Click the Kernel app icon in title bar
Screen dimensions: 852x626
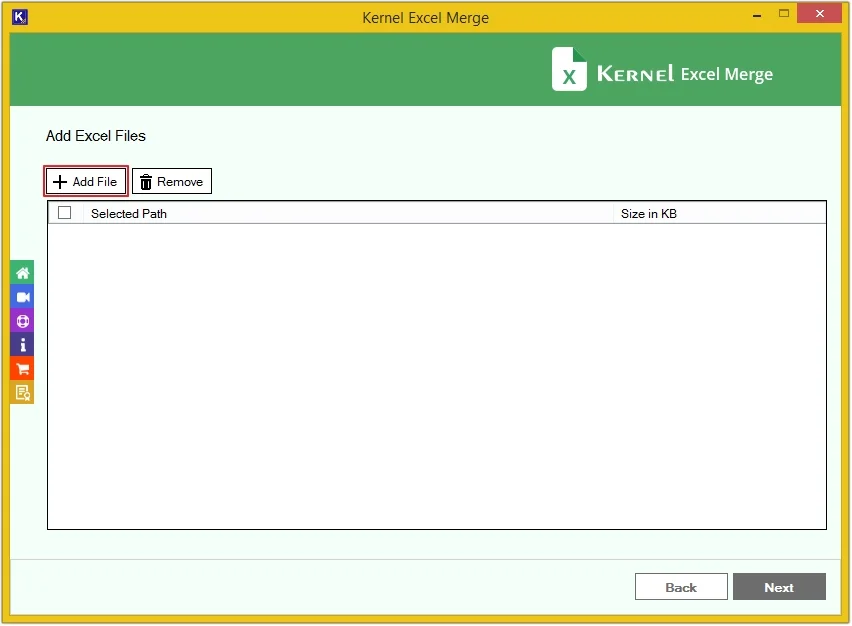(x=20, y=17)
